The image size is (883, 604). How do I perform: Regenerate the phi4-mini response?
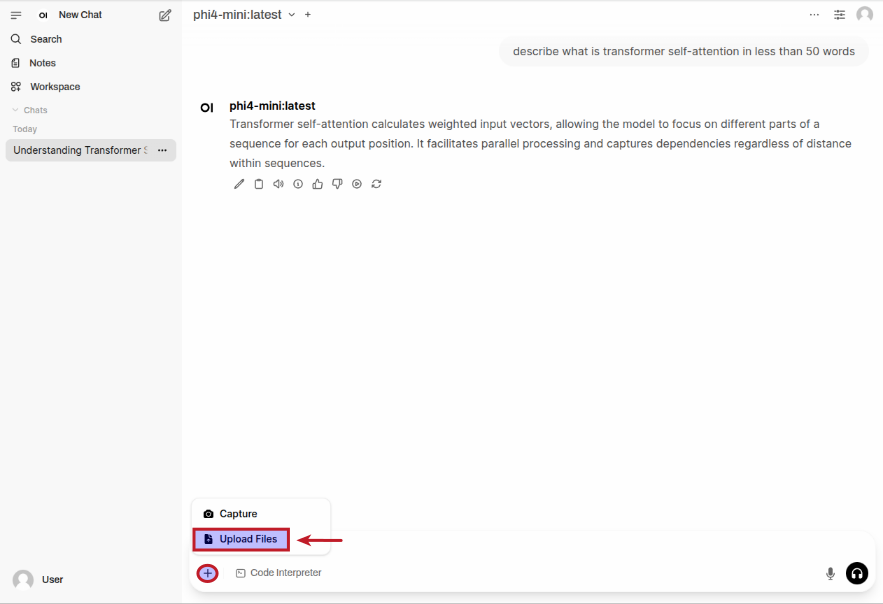pyautogui.click(x=377, y=183)
